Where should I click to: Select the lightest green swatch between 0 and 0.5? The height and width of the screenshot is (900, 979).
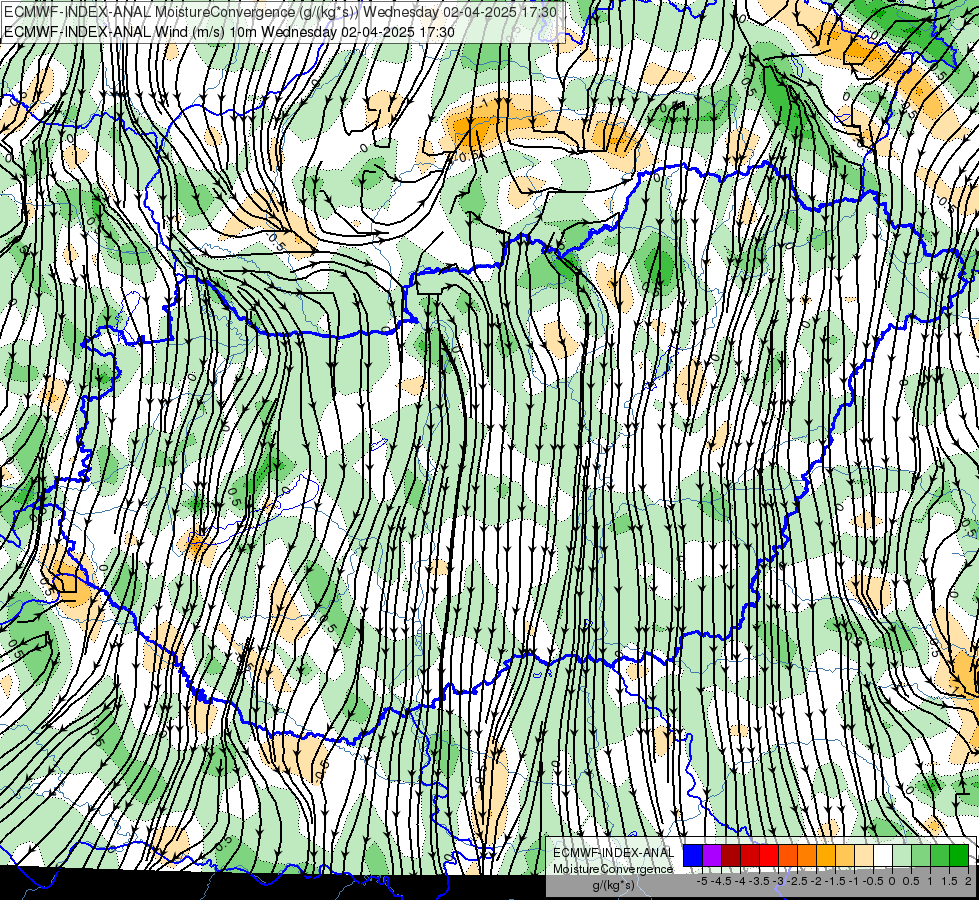(902, 856)
